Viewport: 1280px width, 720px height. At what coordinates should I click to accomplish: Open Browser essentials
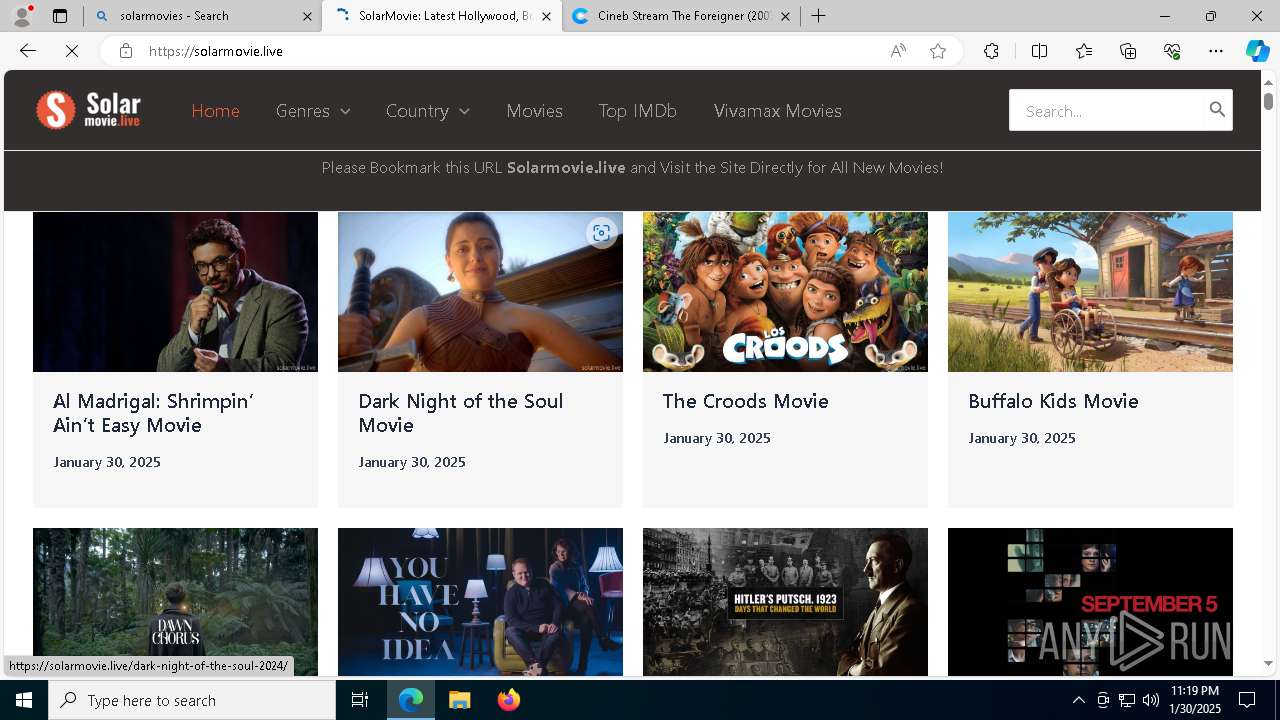click(1172, 51)
